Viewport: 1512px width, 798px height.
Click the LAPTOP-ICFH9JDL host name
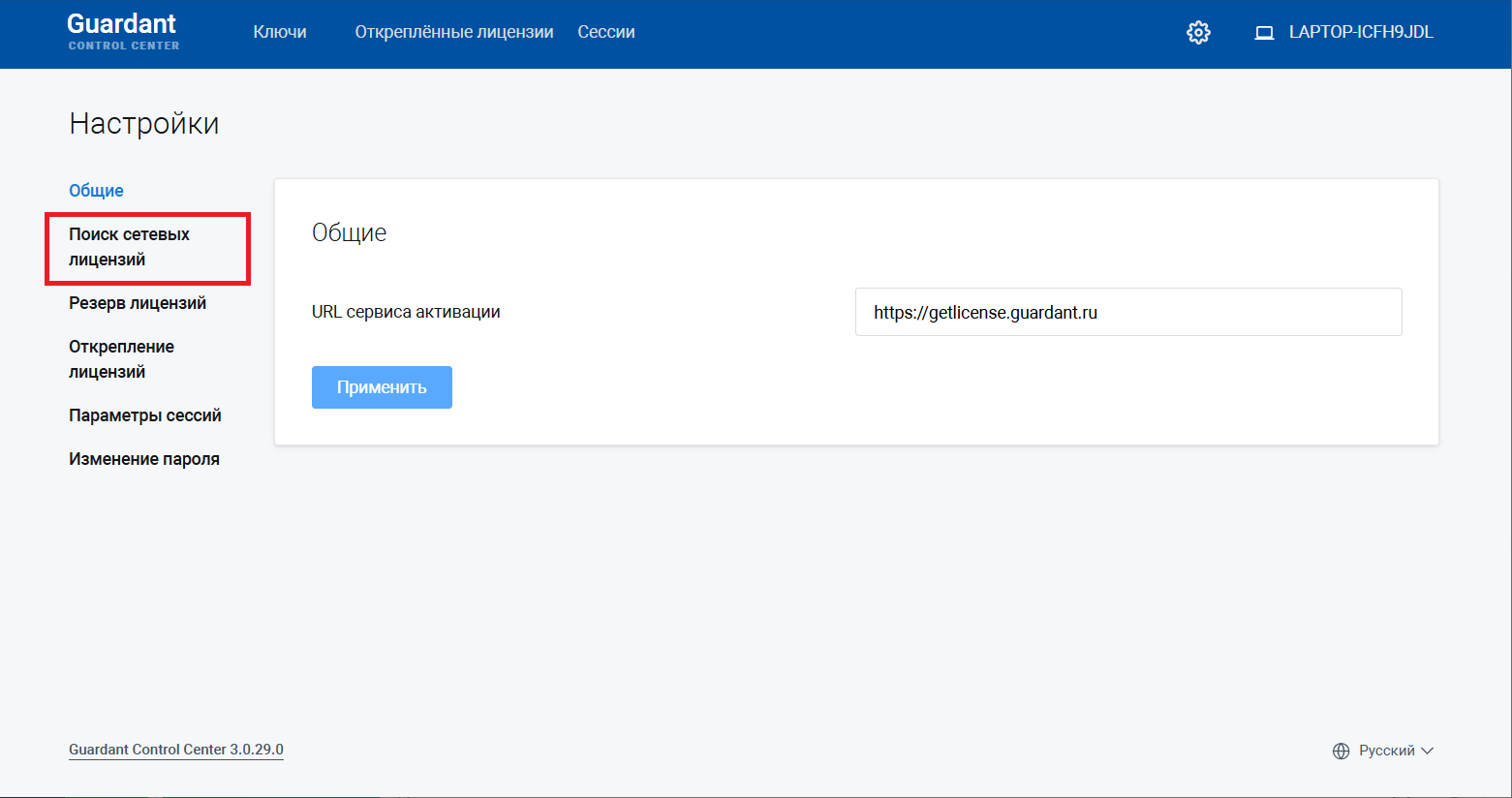pyautogui.click(x=1360, y=33)
